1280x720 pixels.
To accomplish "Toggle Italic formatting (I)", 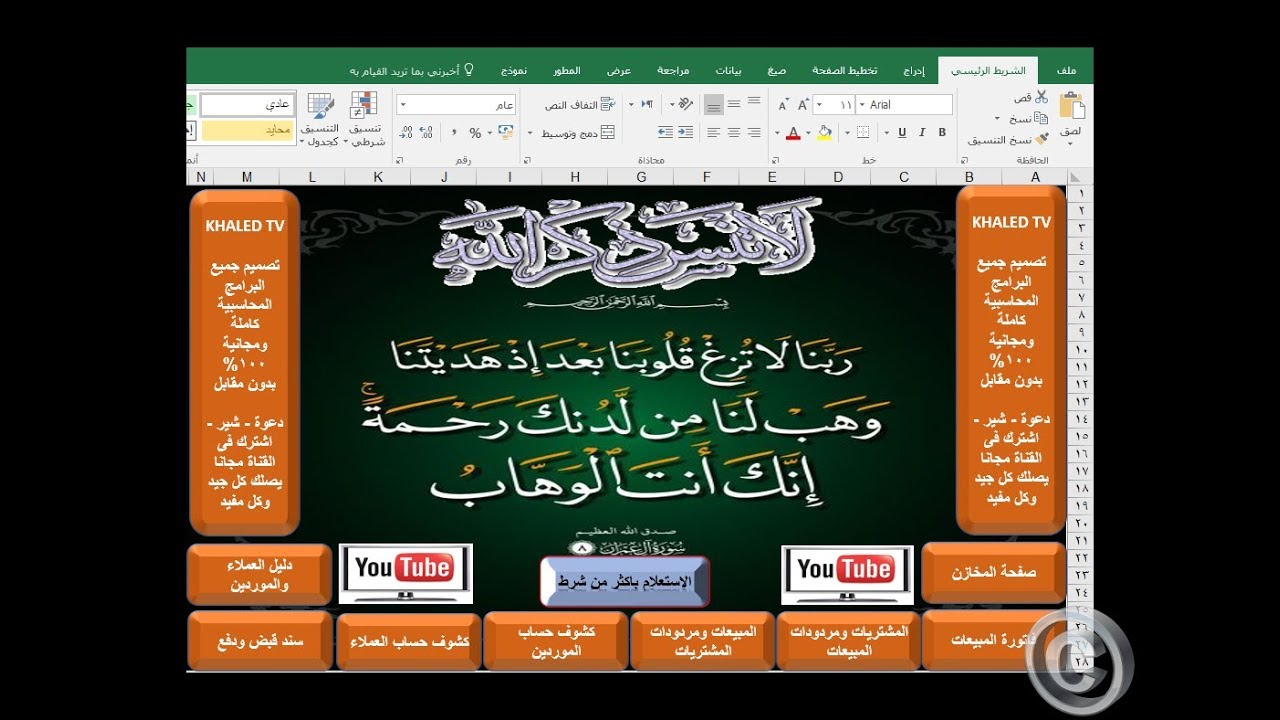I will (922, 132).
